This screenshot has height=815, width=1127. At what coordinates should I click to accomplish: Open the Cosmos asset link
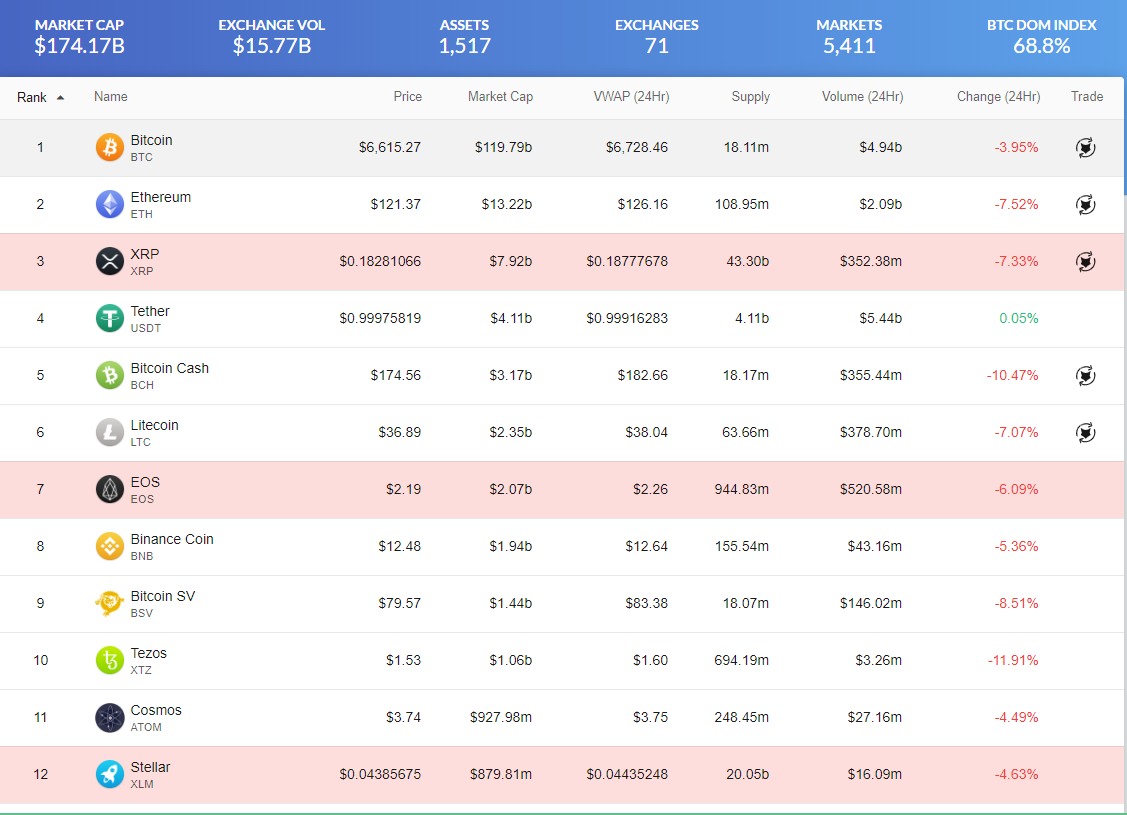[156, 710]
